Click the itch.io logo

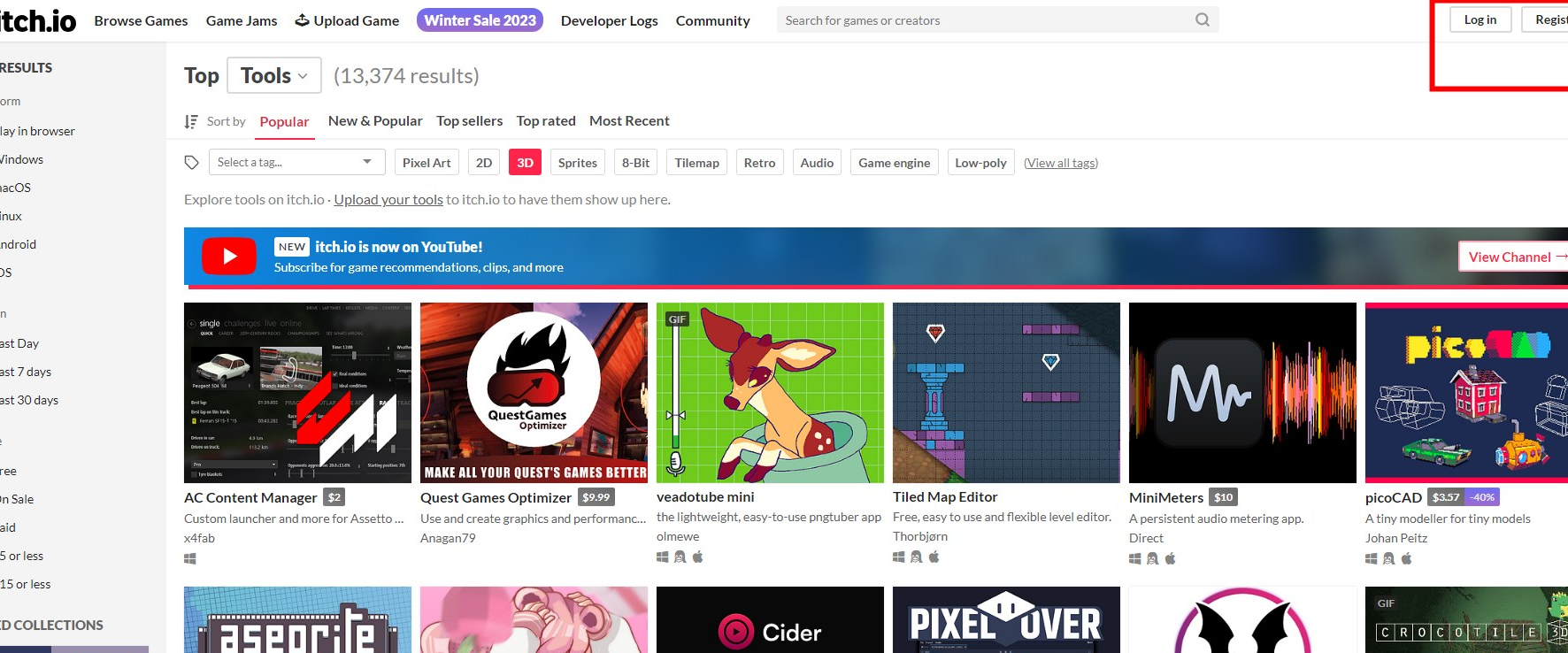[x=38, y=19]
